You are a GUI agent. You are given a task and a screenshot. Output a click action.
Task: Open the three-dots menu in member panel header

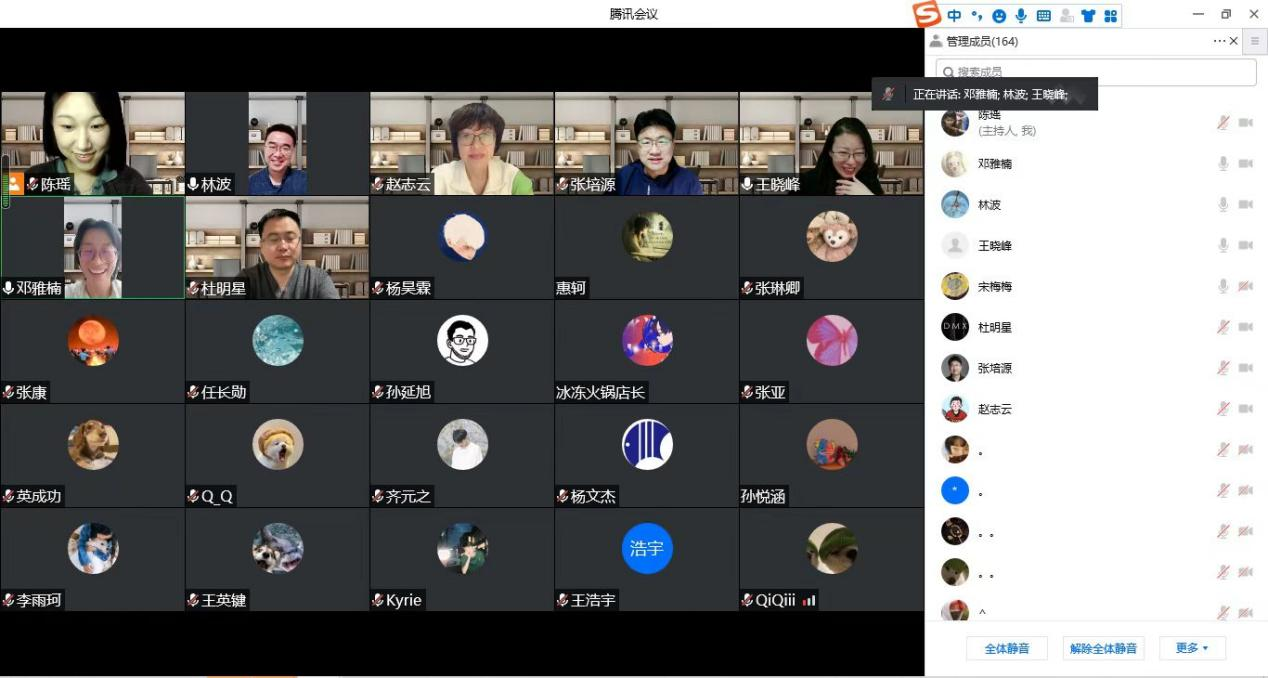tap(1219, 41)
